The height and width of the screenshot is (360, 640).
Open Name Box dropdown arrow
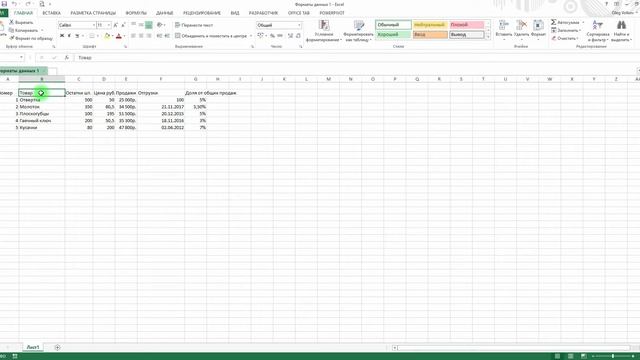21,58
